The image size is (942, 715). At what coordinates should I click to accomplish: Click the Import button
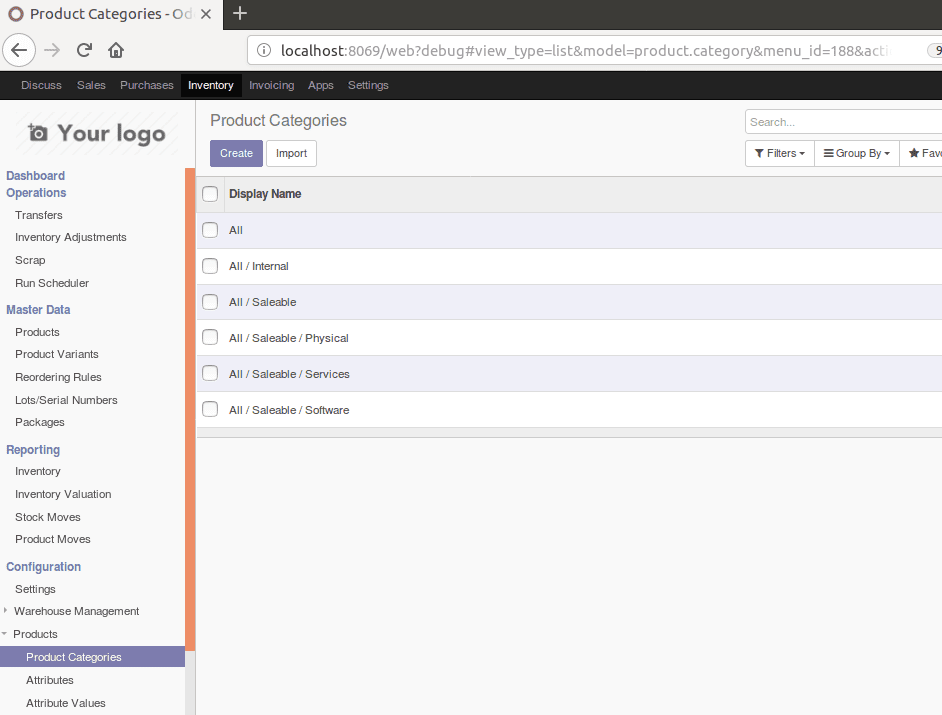point(291,153)
